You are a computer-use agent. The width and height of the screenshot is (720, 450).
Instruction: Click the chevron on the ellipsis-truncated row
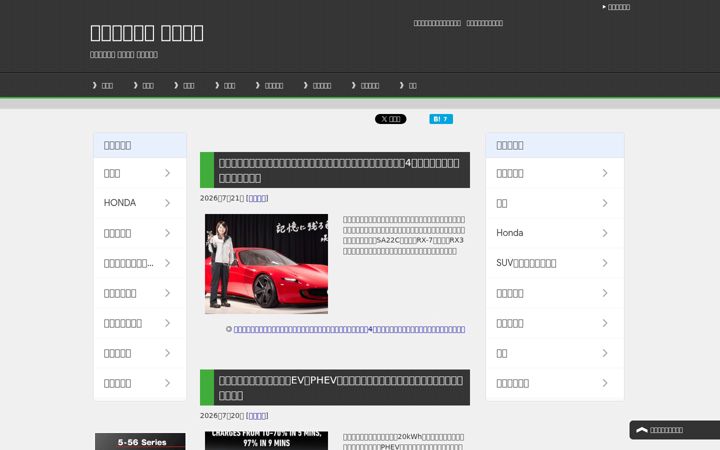click(168, 263)
